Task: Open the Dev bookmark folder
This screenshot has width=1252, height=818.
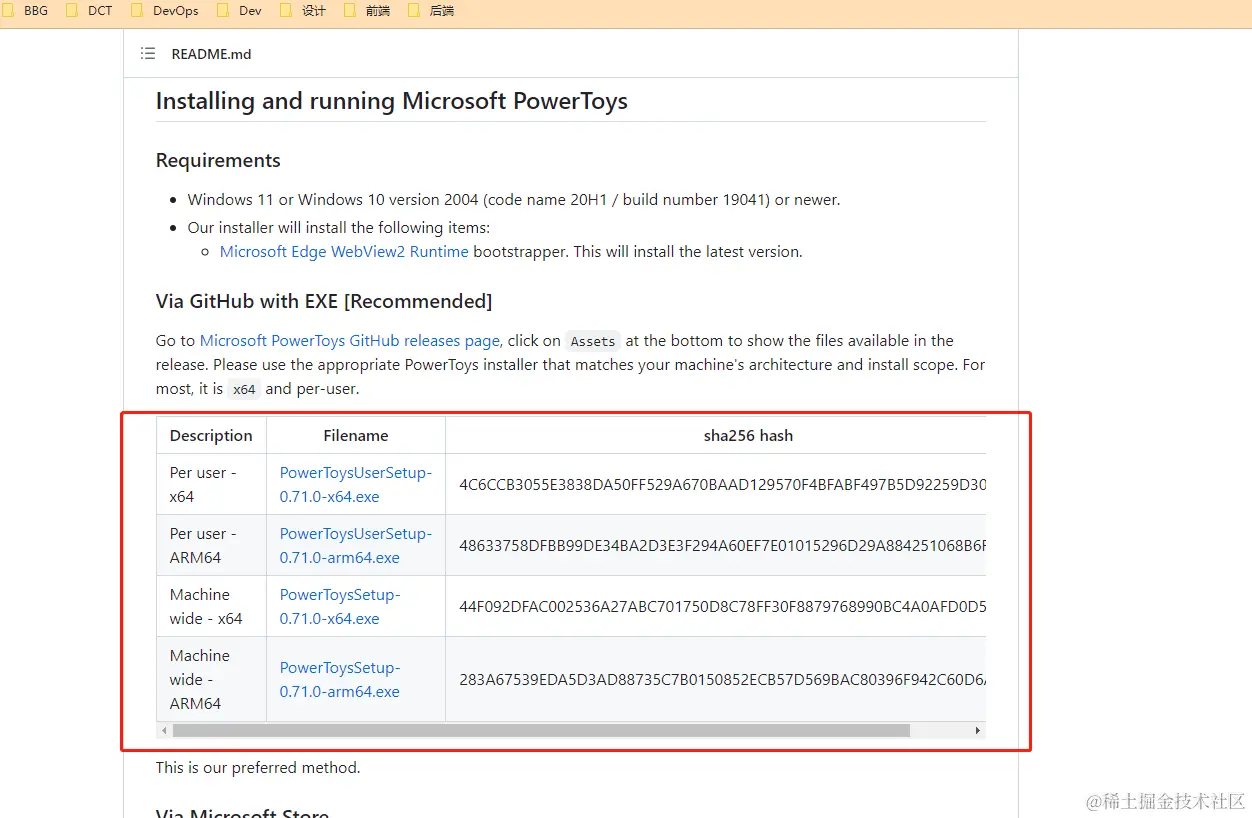Action: pyautogui.click(x=240, y=11)
